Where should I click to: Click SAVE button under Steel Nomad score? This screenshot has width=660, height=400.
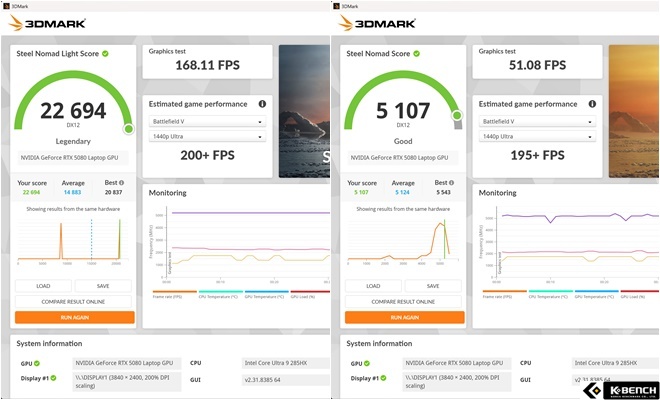pyautogui.click(x=433, y=286)
